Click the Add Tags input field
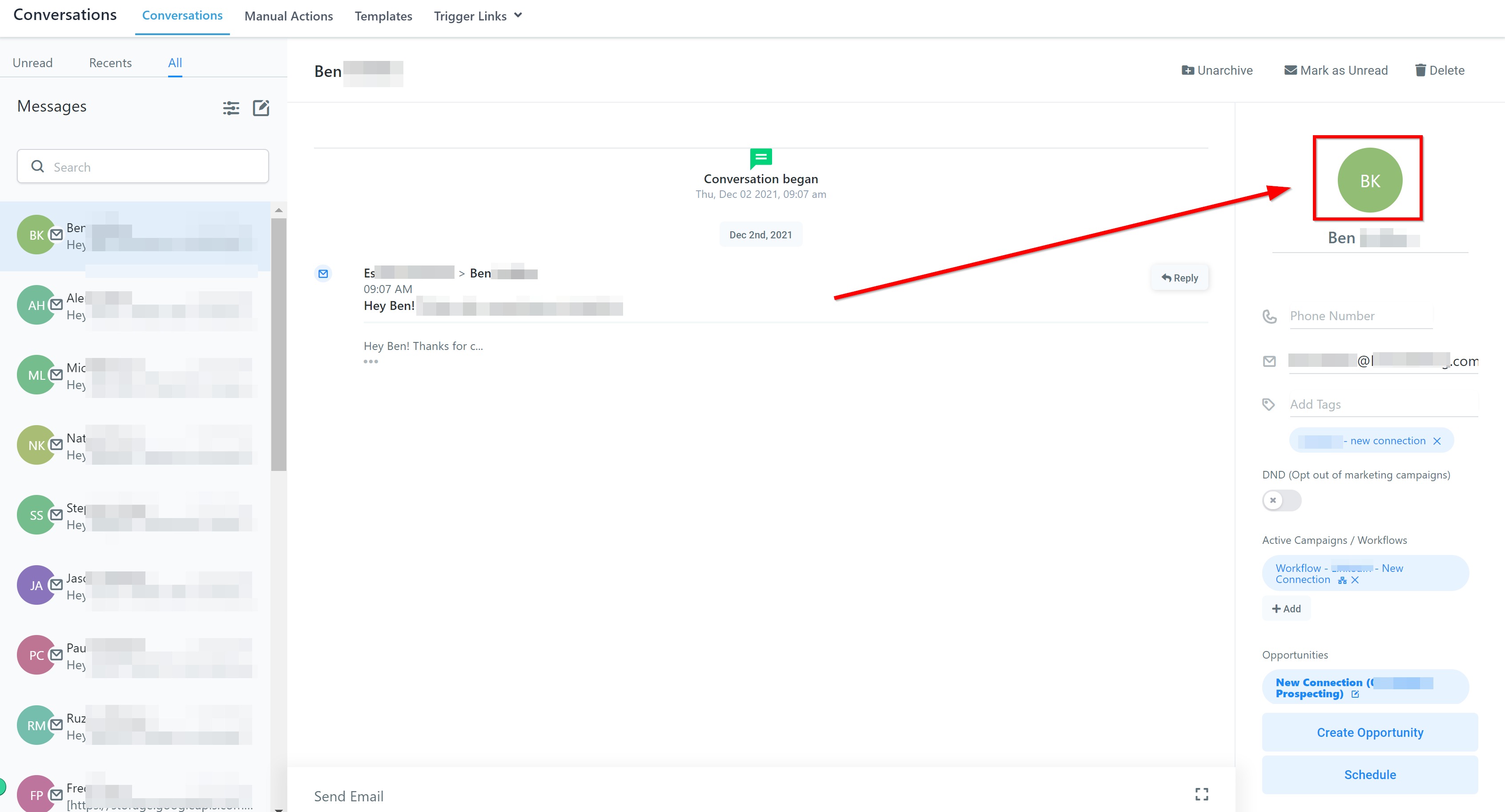 (1384, 404)
